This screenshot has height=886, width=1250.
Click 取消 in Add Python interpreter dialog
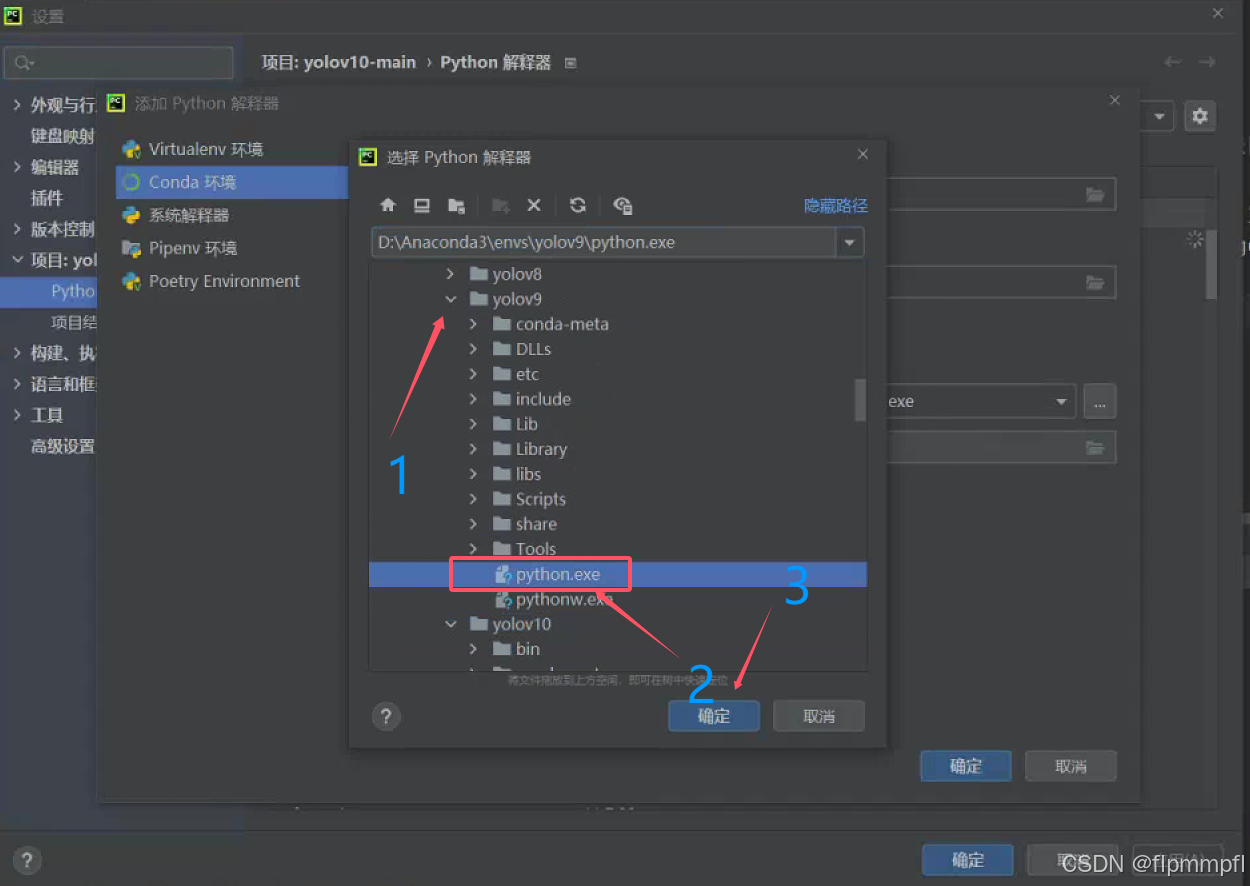(1071, 766)
